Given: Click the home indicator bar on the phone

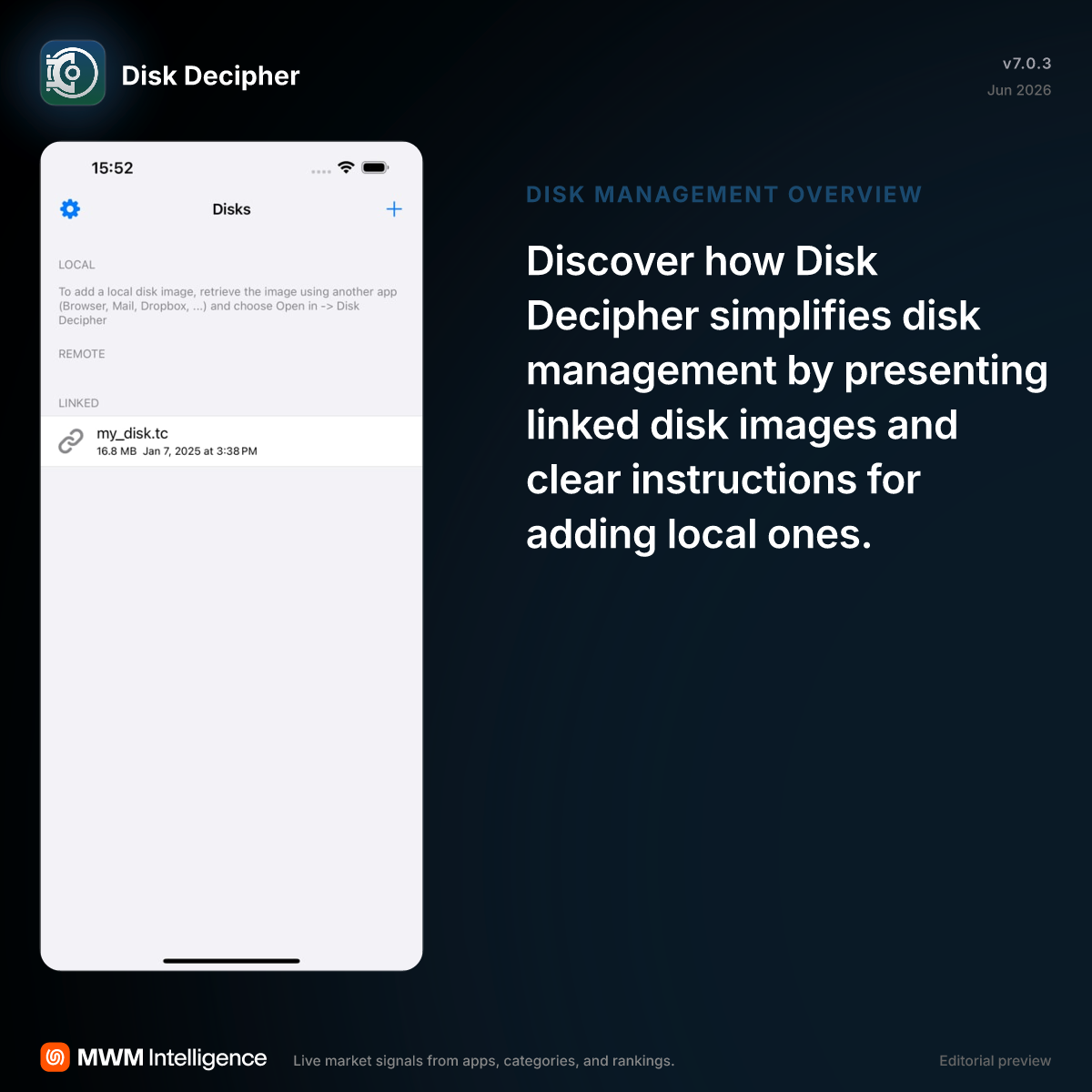Looking at the screenshot, I should [x=231, y=960].
